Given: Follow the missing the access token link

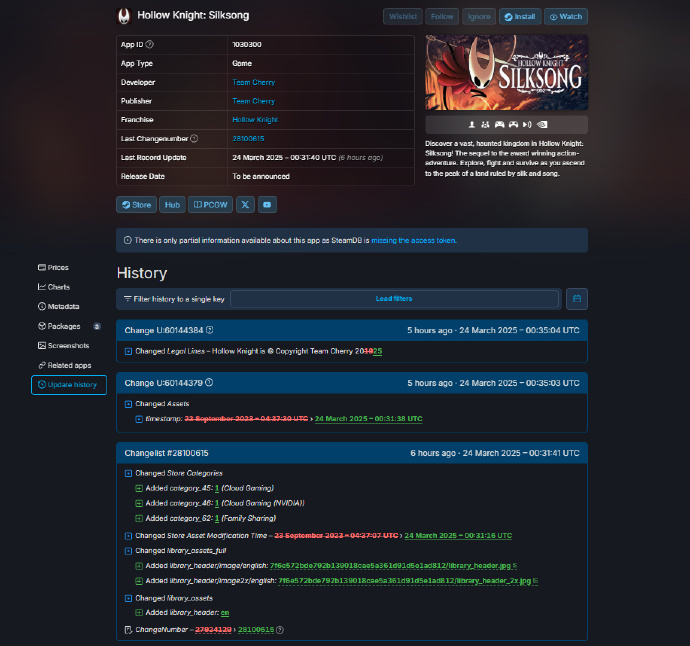Looking at the screenshot, I should (414, 240).
